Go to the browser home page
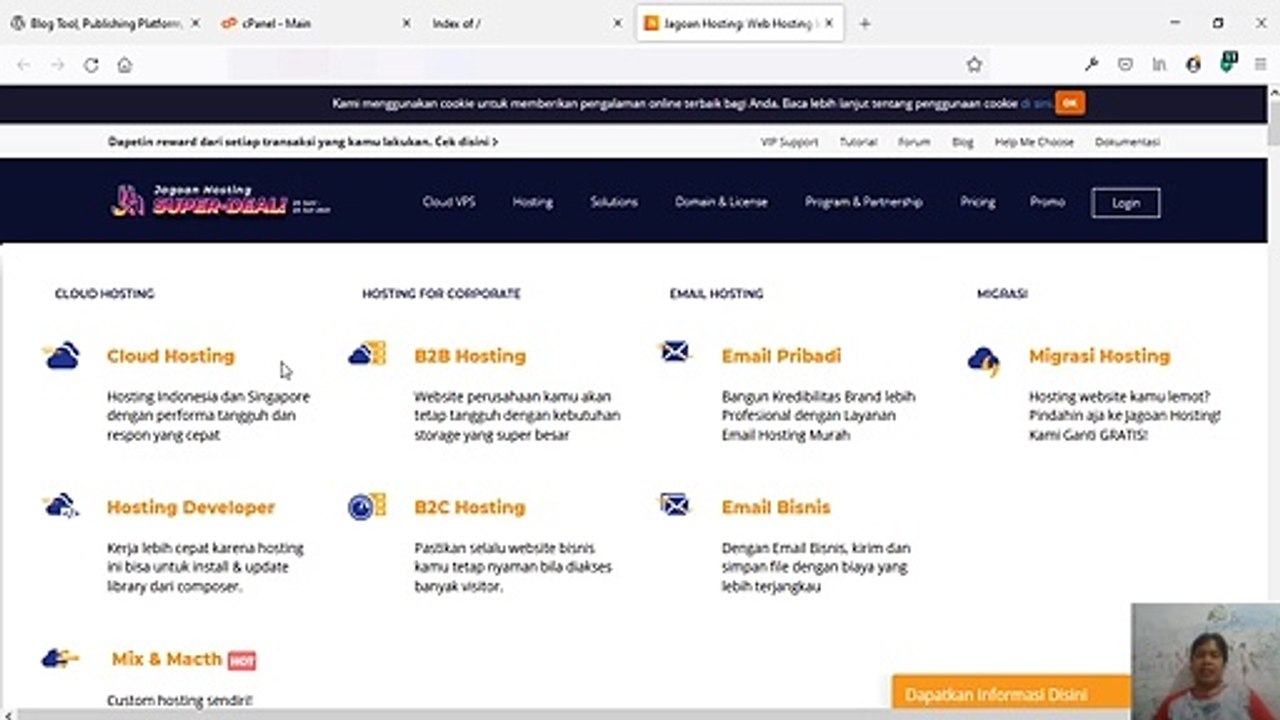The width and height of the screenshot is (1280, 720). (x=124, y=65)
